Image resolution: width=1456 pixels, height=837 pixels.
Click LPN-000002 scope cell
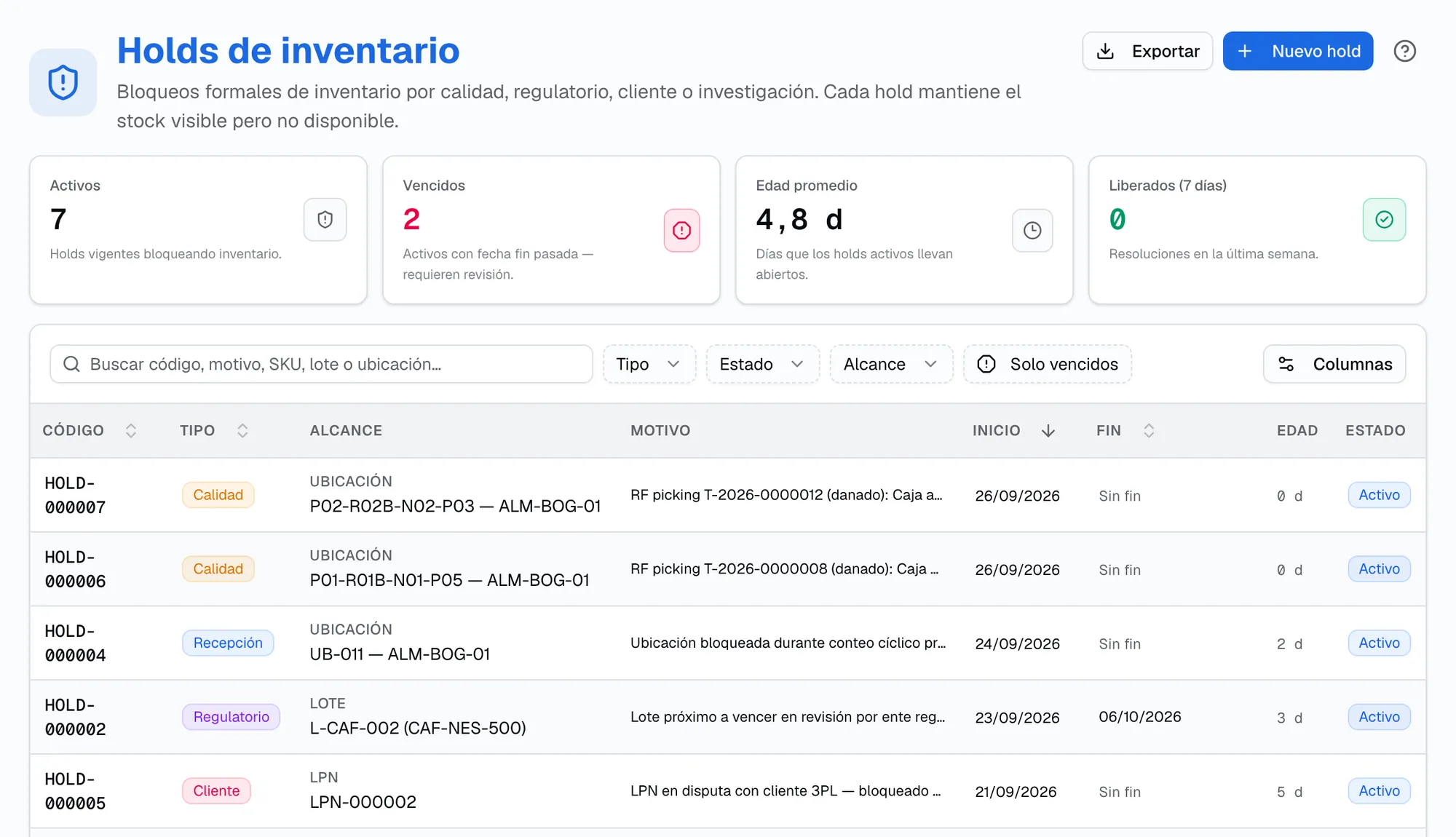pyautogui.click(x=363, y=802)
